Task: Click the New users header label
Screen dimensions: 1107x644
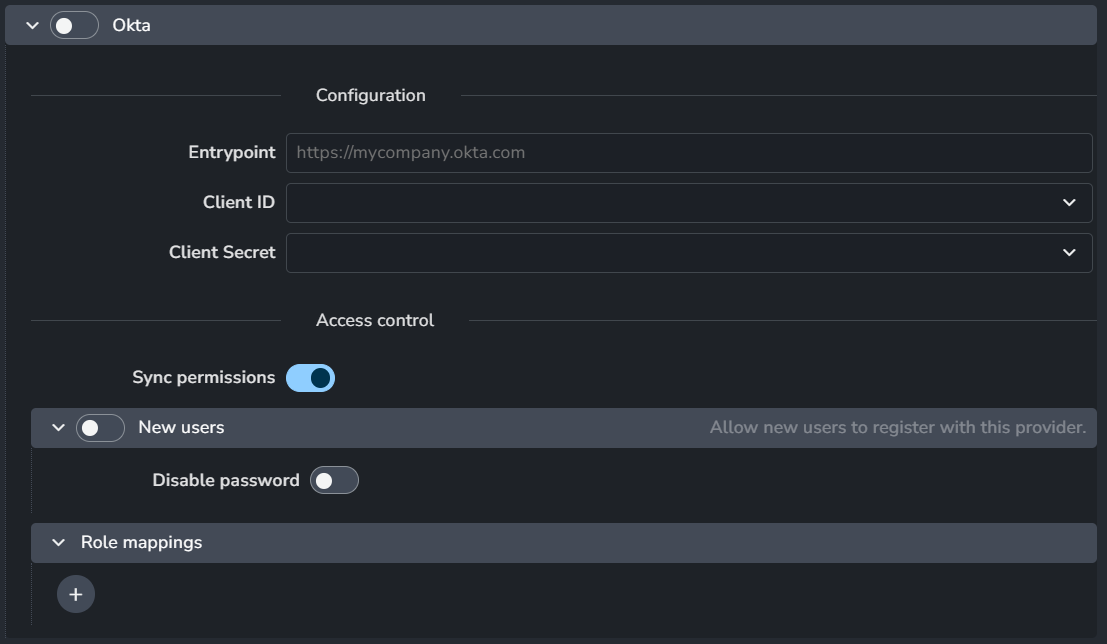Action: click(181, 428)
